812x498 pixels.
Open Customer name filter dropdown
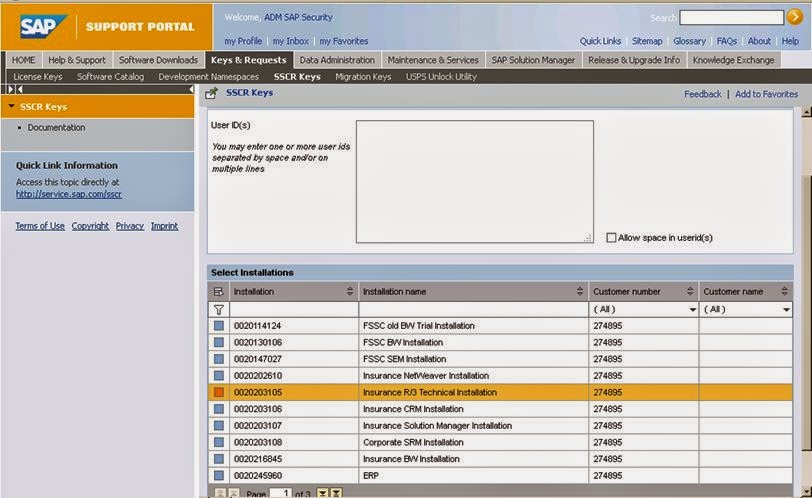[x=786, y=310]
